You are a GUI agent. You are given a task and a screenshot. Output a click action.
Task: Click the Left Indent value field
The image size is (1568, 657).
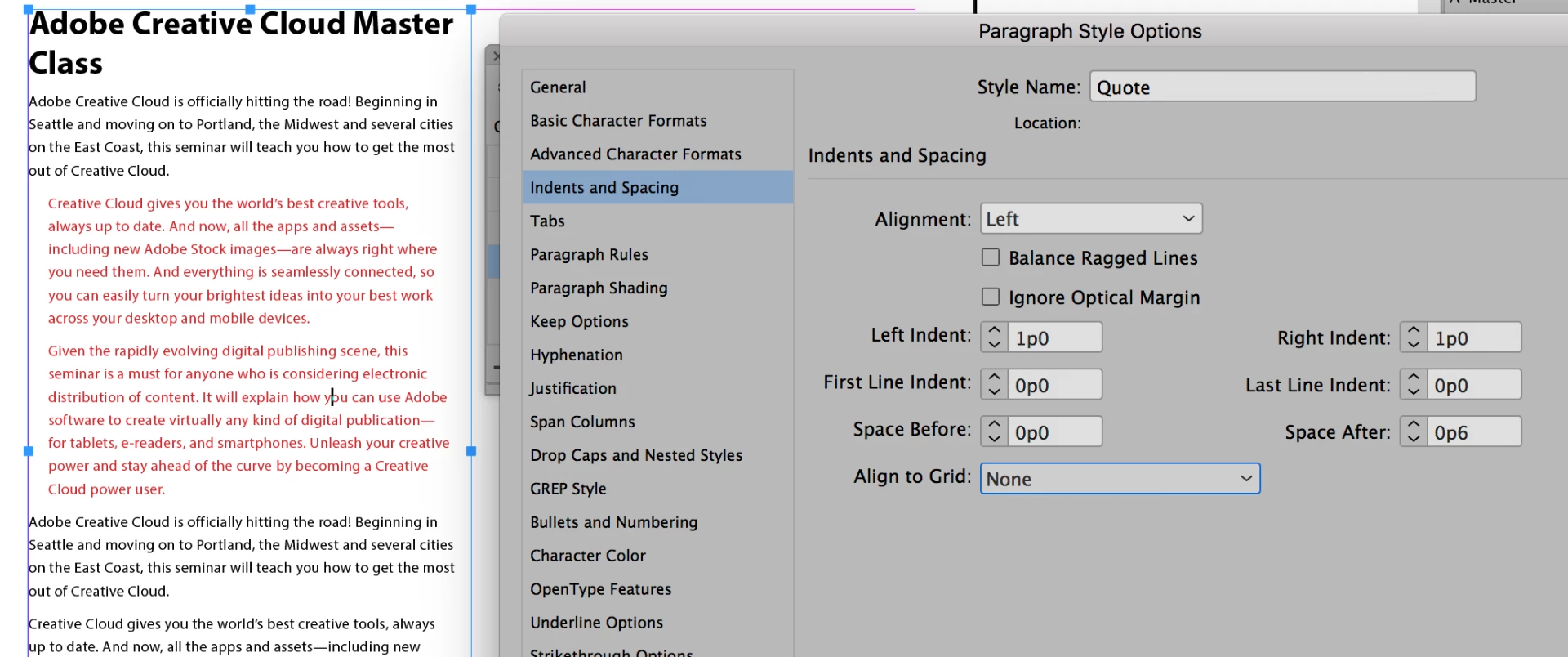[1055, 337]
